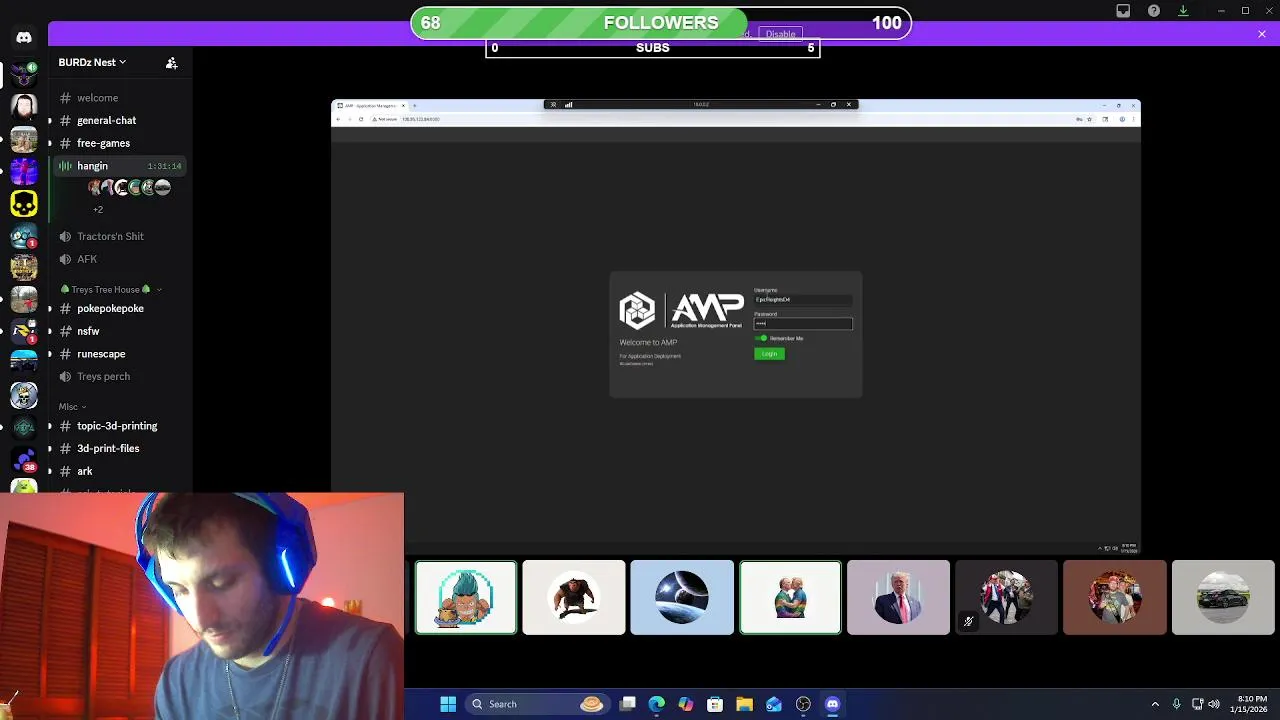Open the 3d-print-files channel
Screen dimensions: 1280x720
[x=121, y=448]
